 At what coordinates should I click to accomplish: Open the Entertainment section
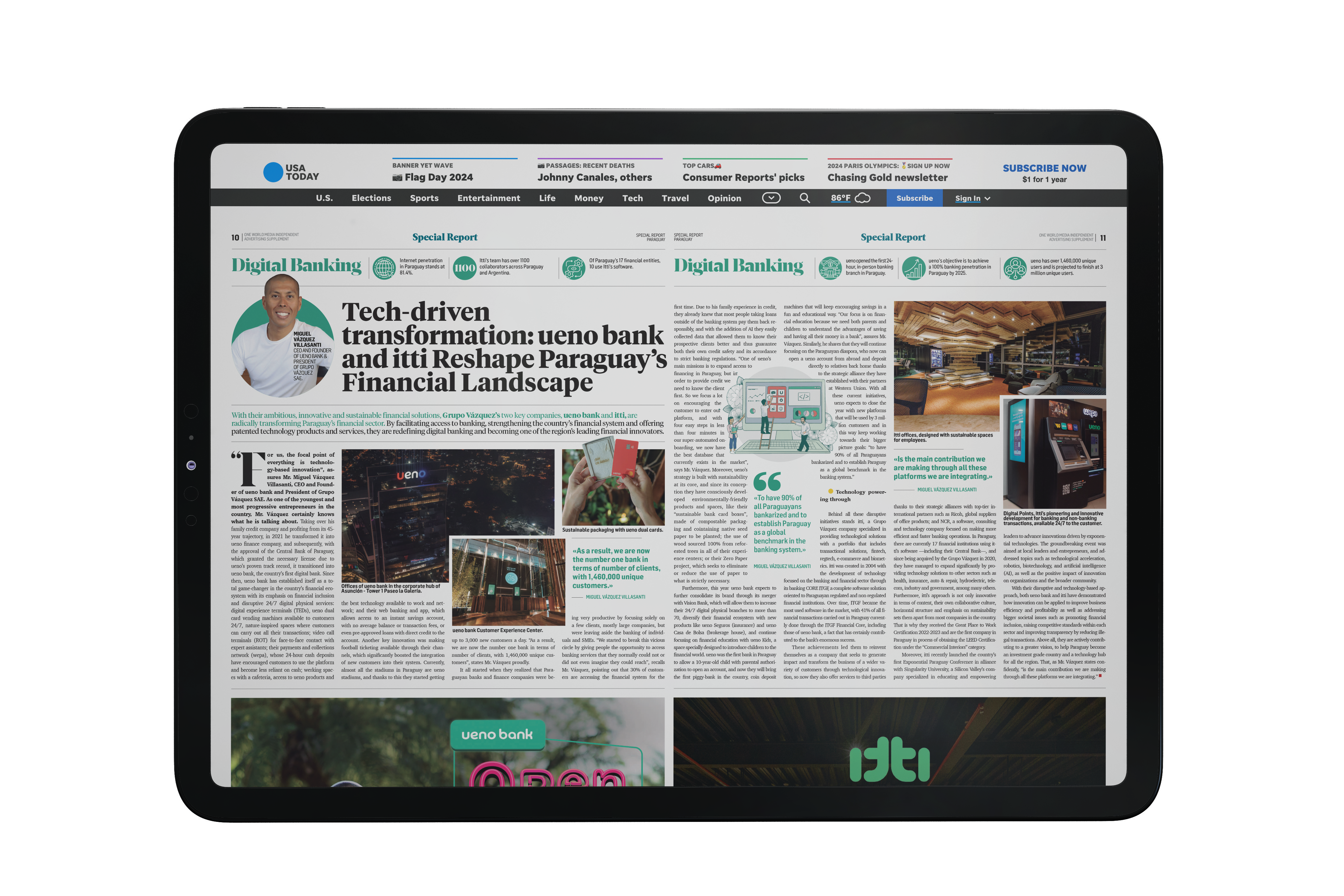[x=489, y=198]
